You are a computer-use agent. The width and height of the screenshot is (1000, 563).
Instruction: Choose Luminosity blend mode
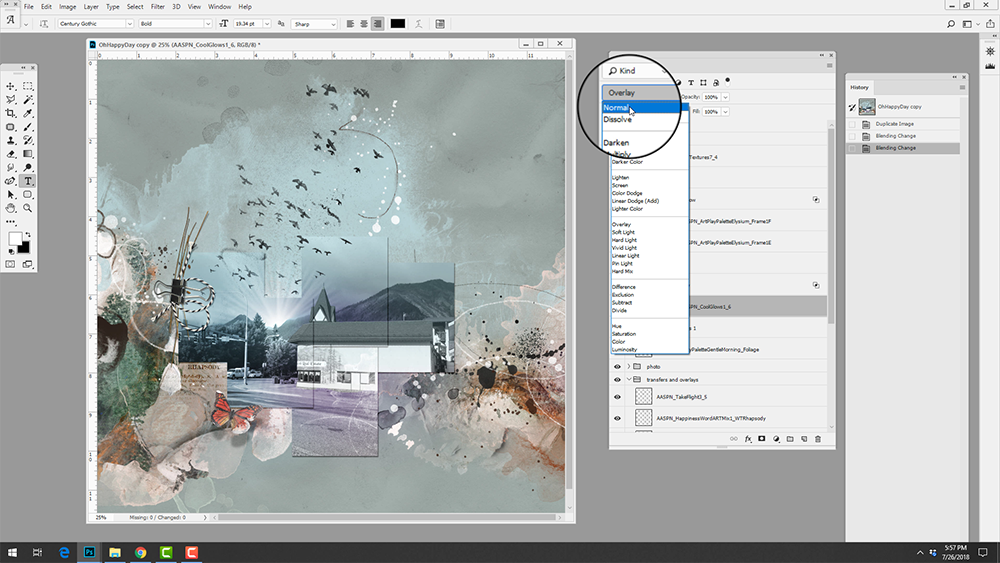coord(624,349)
